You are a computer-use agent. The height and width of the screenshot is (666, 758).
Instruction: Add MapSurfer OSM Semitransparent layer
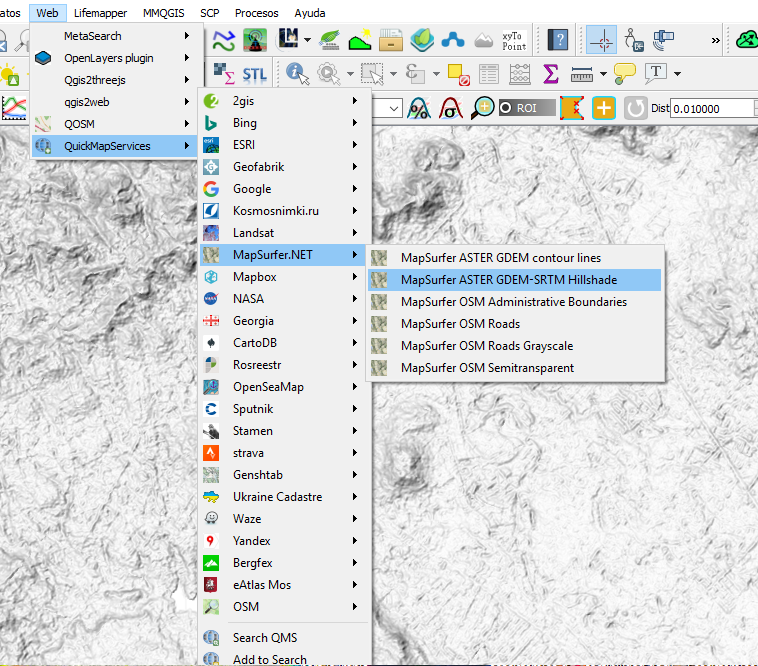click(515, 368)
